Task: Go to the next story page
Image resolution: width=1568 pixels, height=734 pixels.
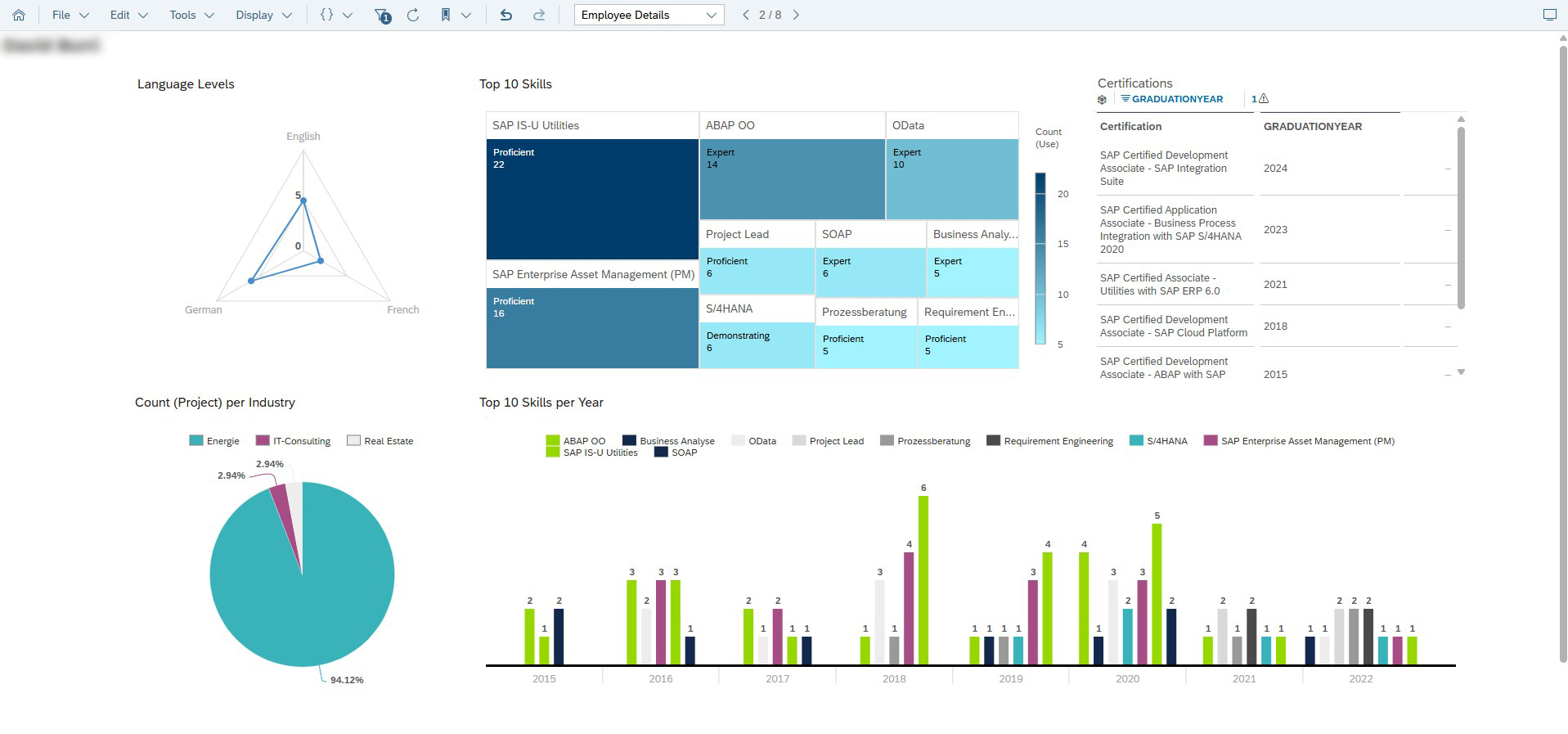Action: 796,15
